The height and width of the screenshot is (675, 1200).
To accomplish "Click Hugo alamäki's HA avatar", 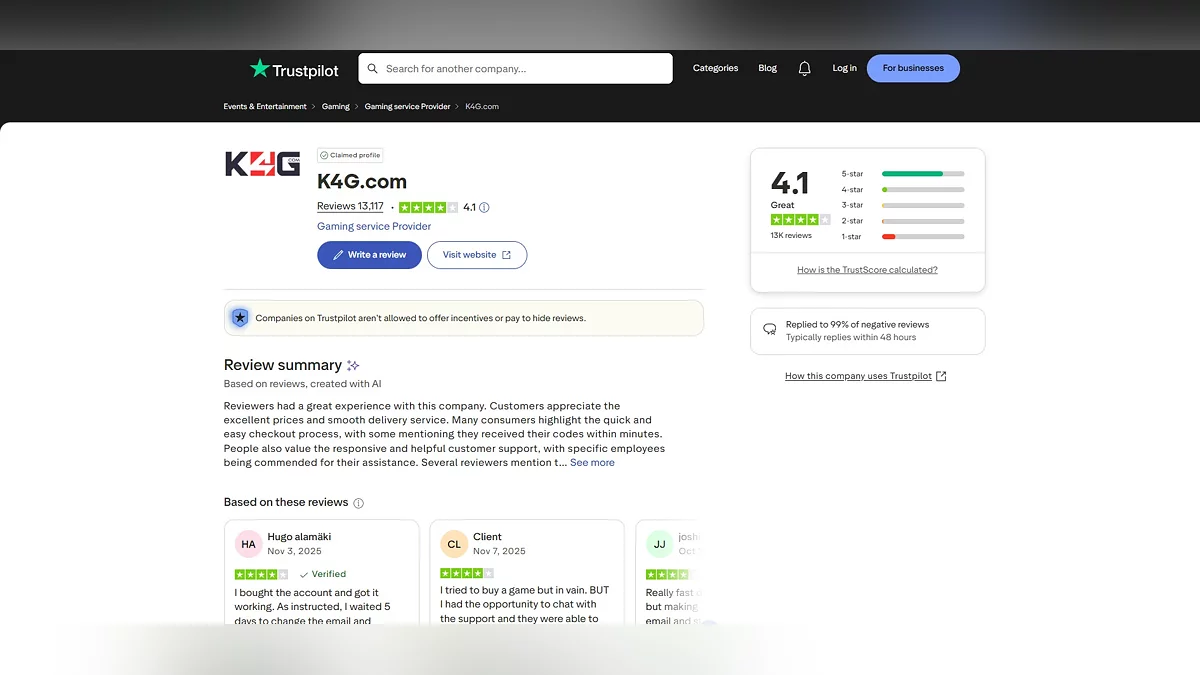I will click(x=248, y=544).
